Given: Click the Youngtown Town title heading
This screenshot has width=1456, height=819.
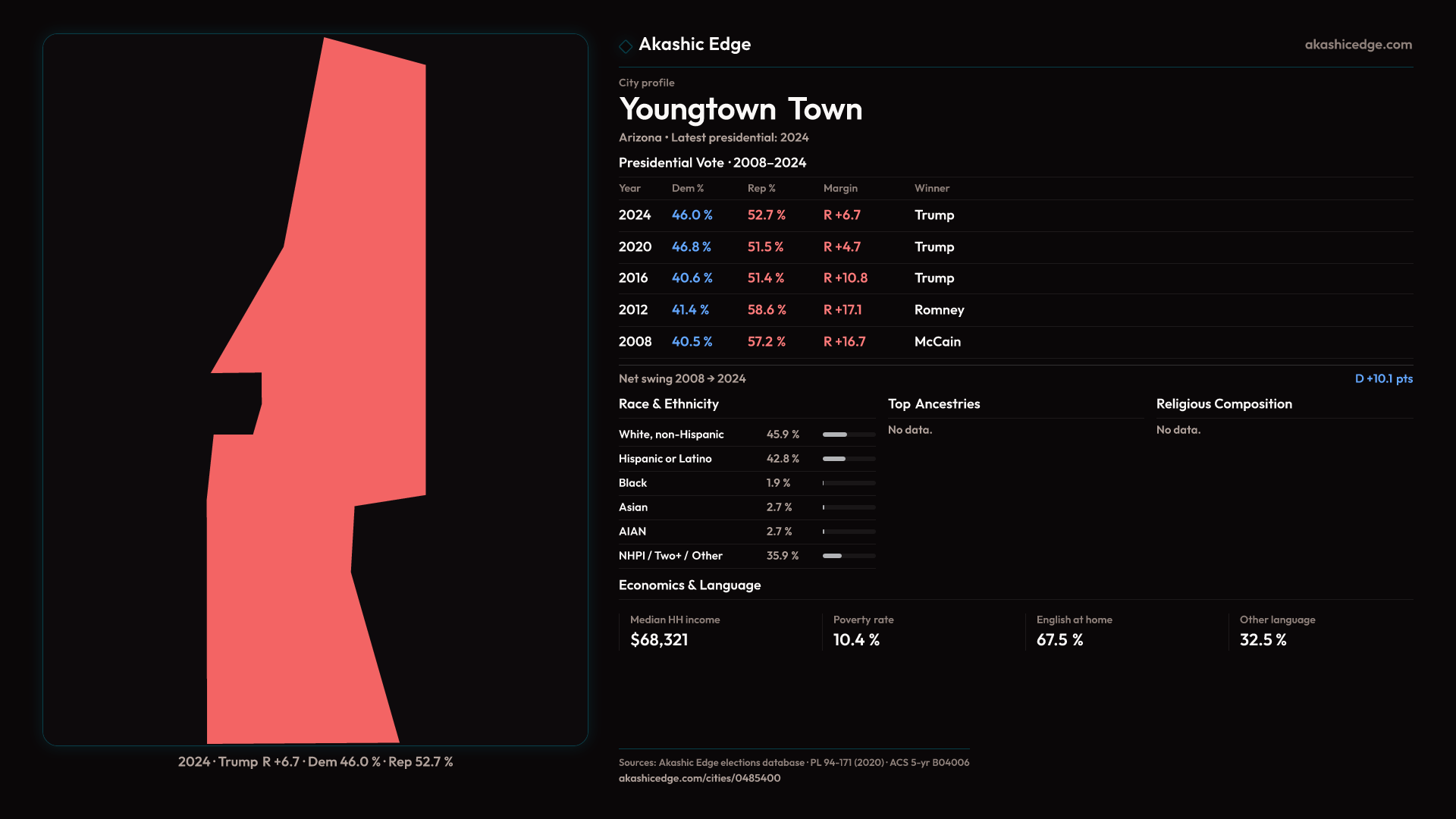Looking at the screenshot, I should (740, 109).
